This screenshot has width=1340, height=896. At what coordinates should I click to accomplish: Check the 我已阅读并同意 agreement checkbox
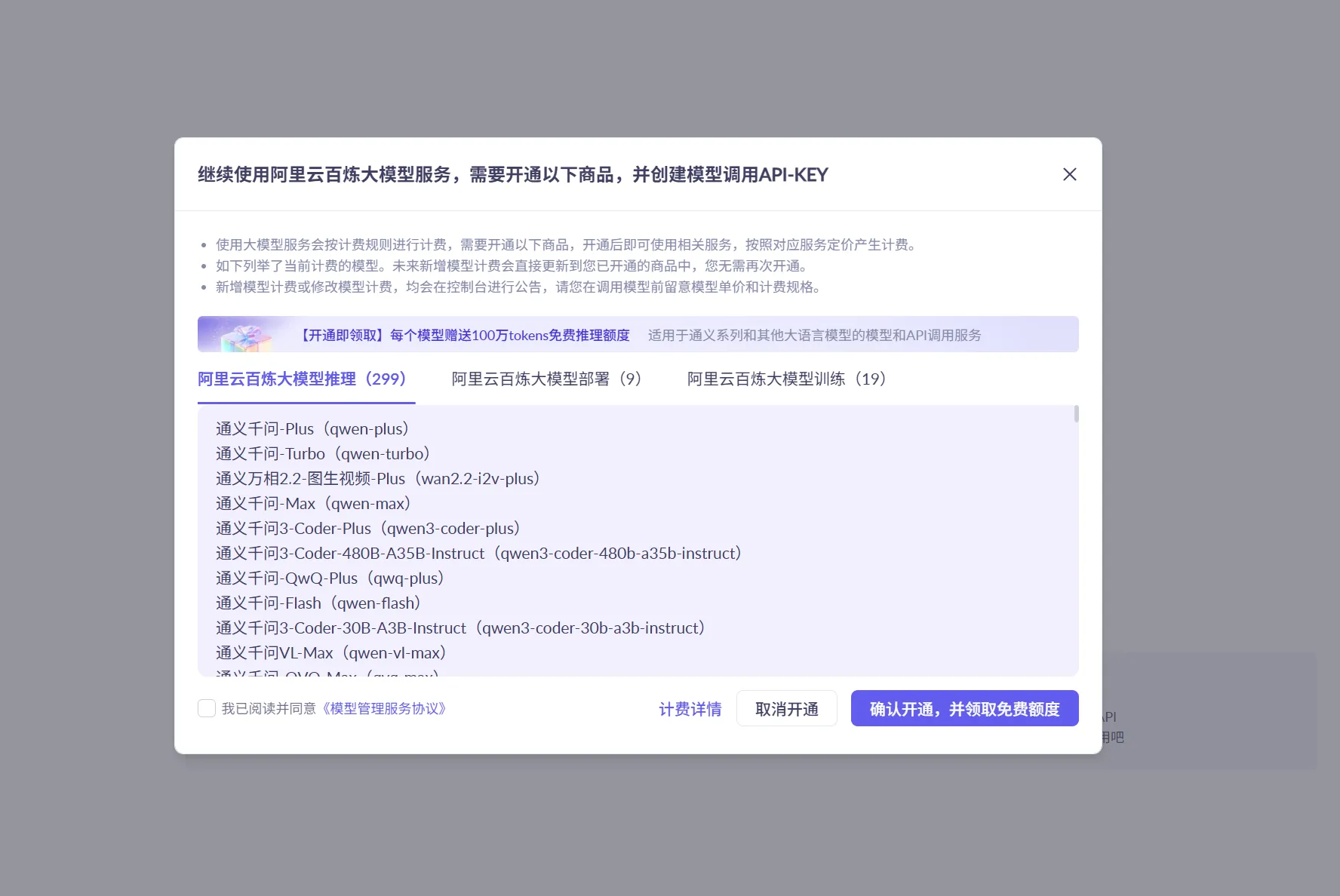[x=206, y=708]
